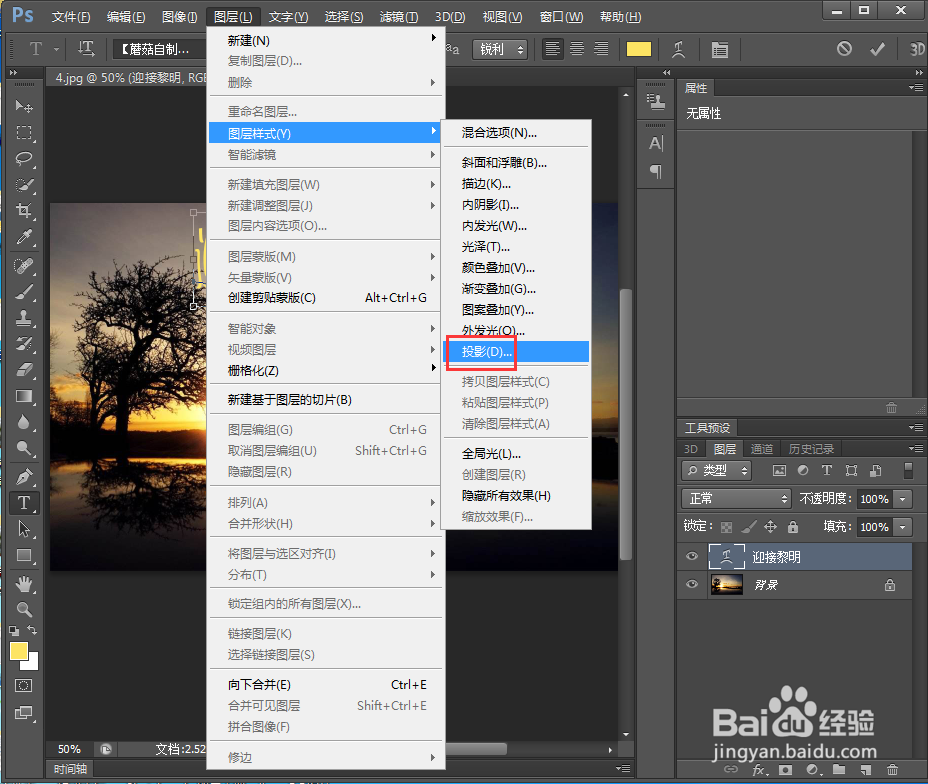The width and height of the screenshot is (928, 784).
Task: Click the filter by text layers icon
Action: click(x=827, y=470)
